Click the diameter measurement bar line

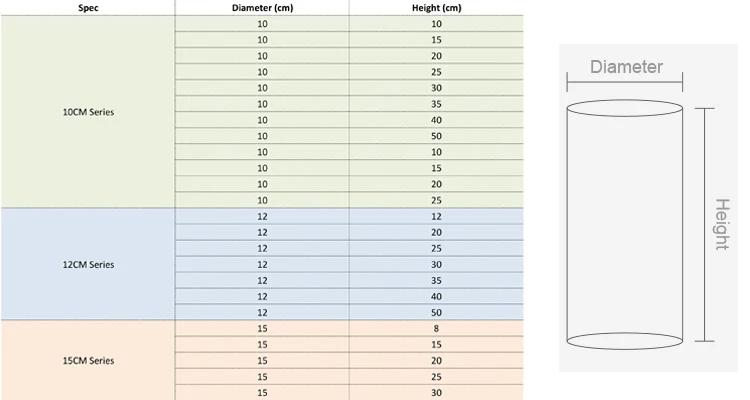click(625, 82)
